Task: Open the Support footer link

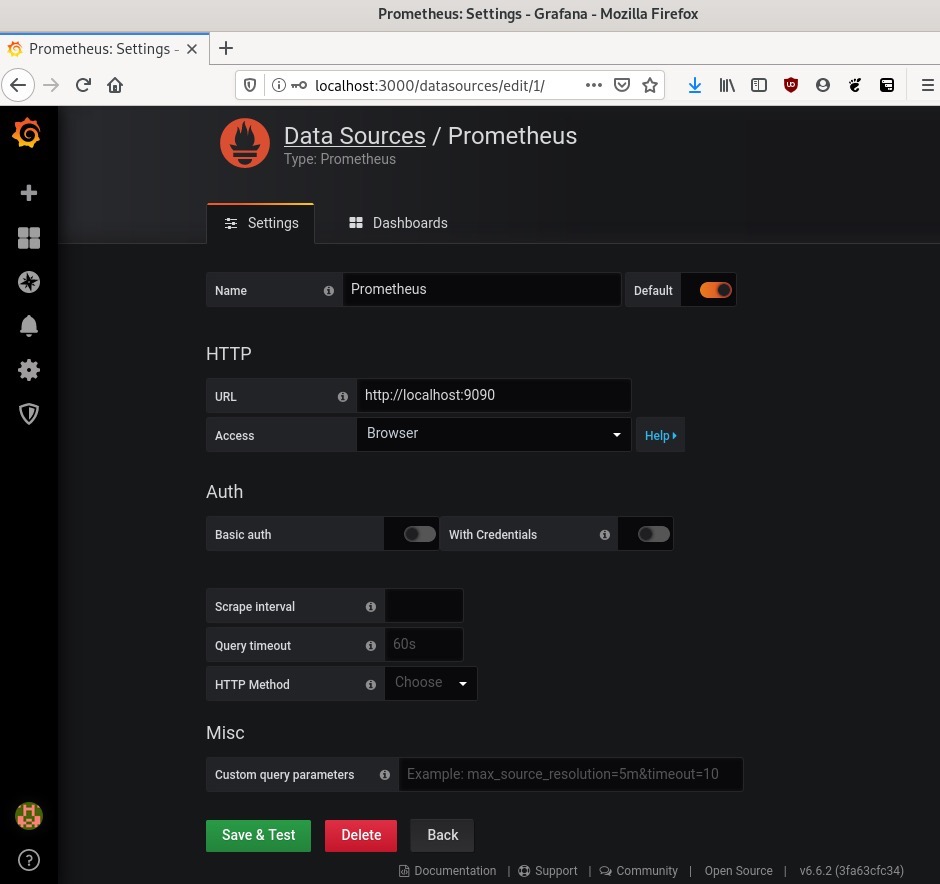Action: point(548,871)
